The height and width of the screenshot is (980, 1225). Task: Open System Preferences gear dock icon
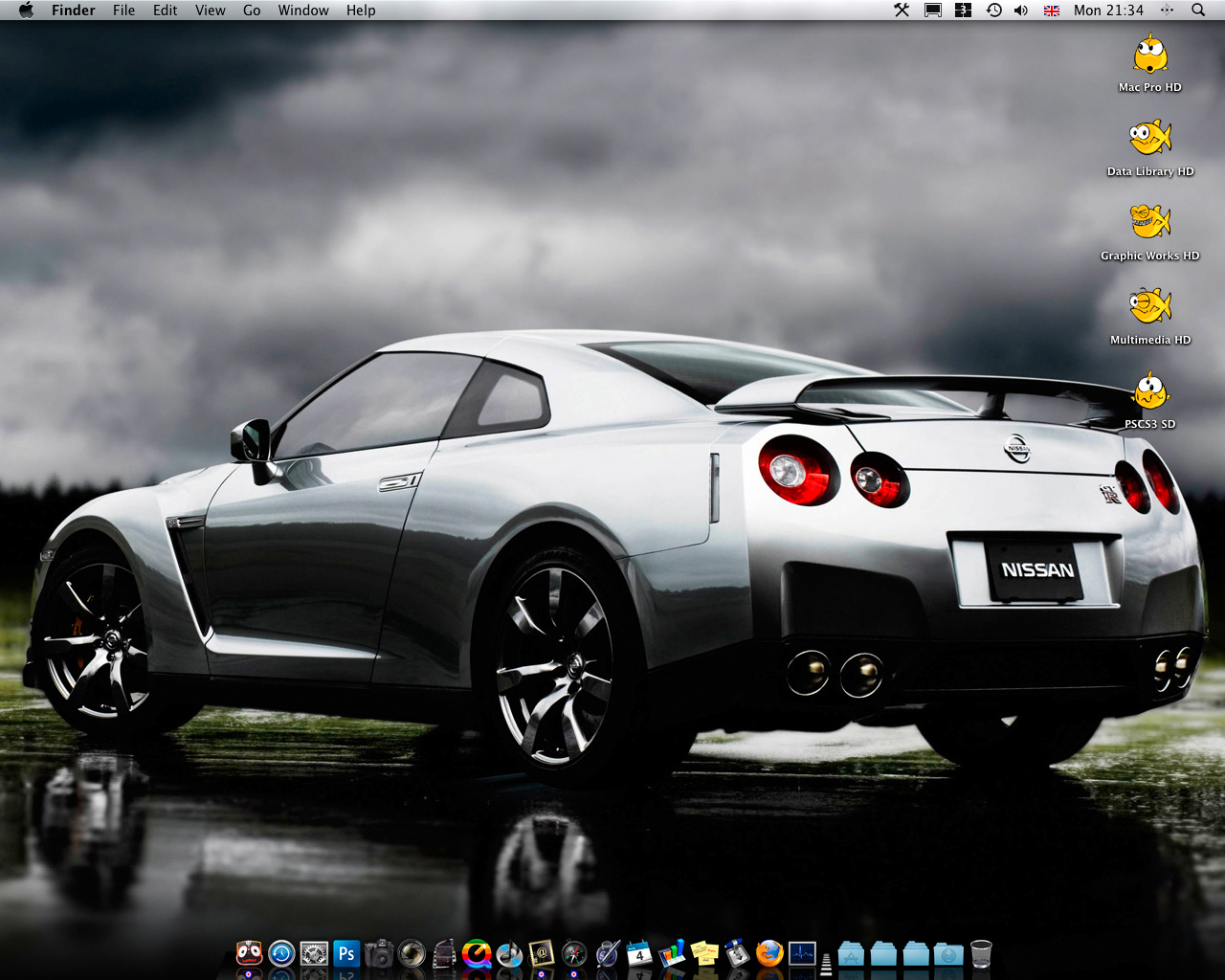pyautogui.click(x=314, y=953)
